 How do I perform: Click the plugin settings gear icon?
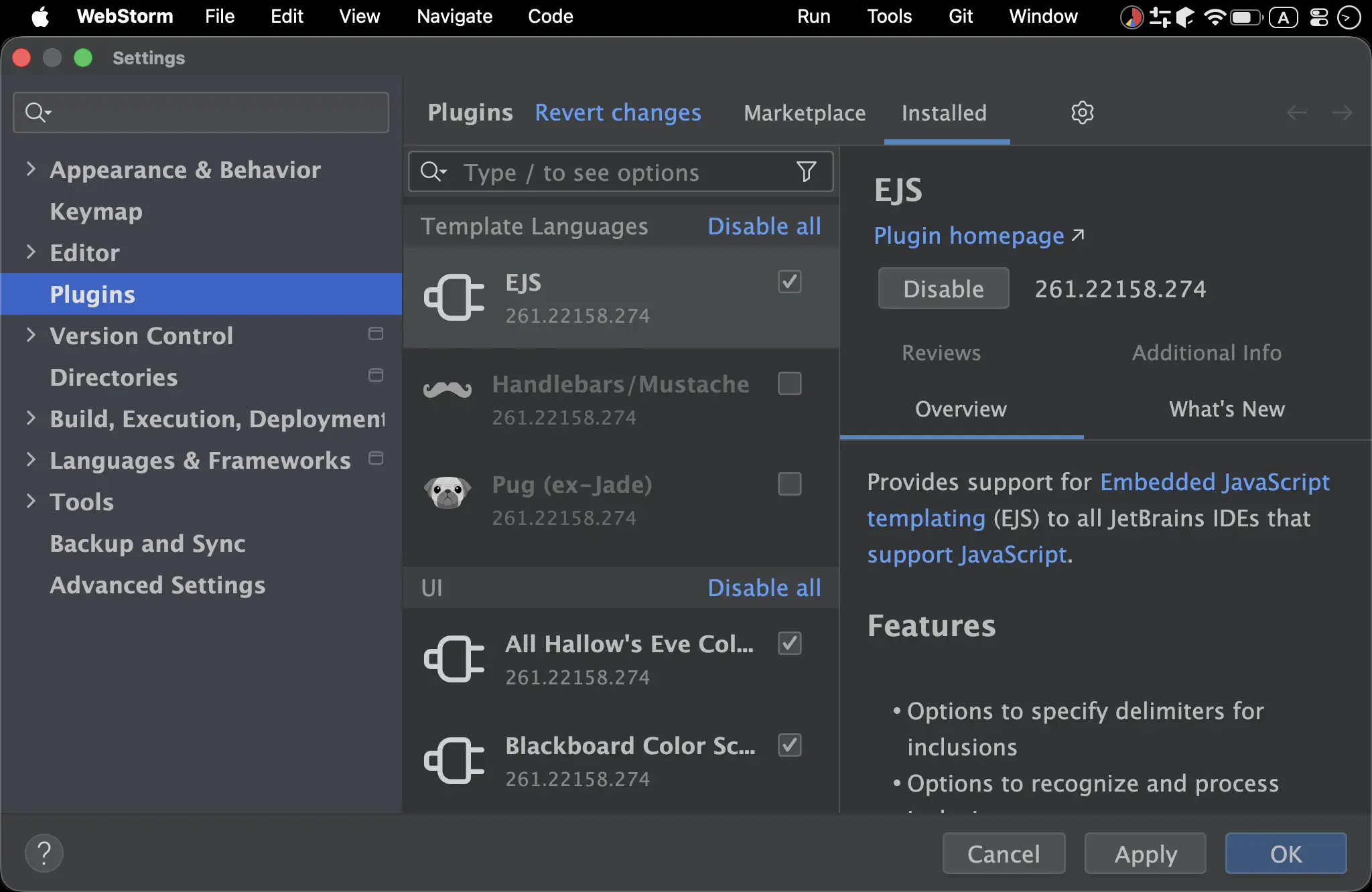click(1082, 113)
